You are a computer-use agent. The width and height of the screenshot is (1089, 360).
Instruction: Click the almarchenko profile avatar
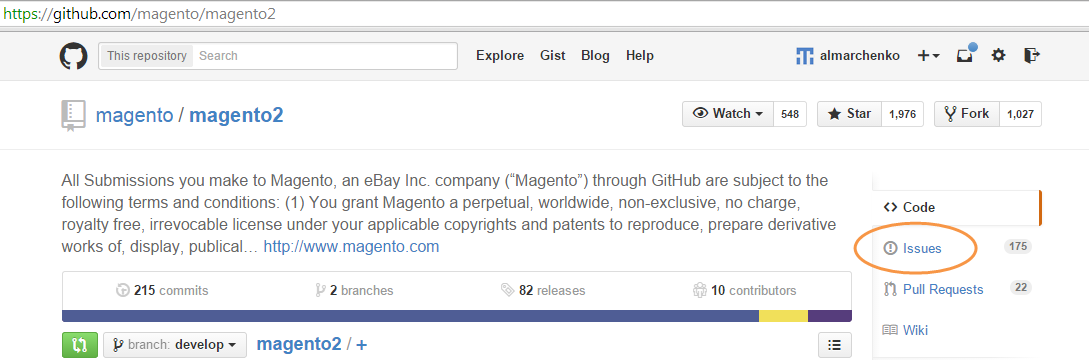(805, 56)
